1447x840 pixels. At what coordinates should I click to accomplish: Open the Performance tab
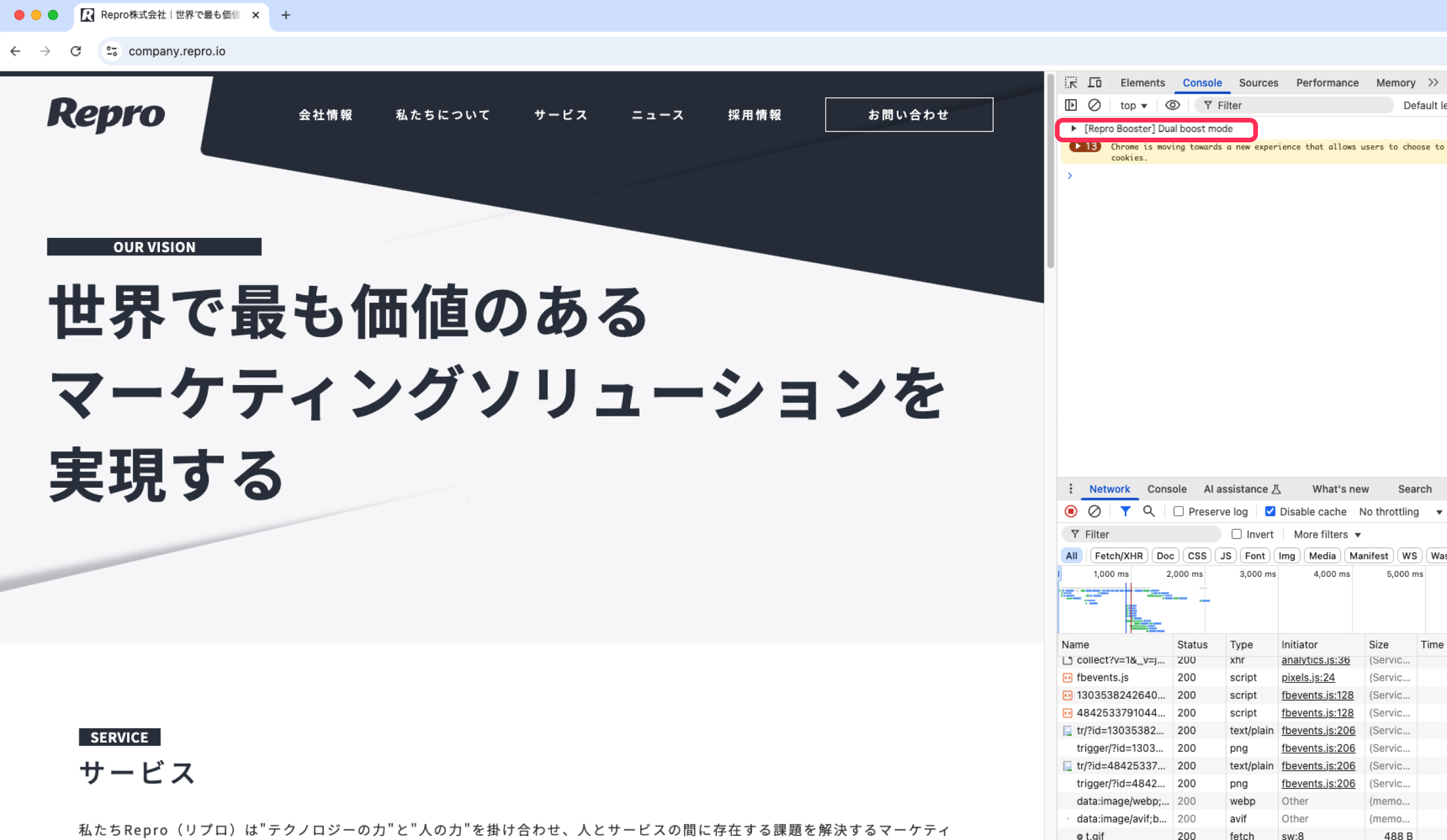pyautogui.click(x=1327, y=83)
